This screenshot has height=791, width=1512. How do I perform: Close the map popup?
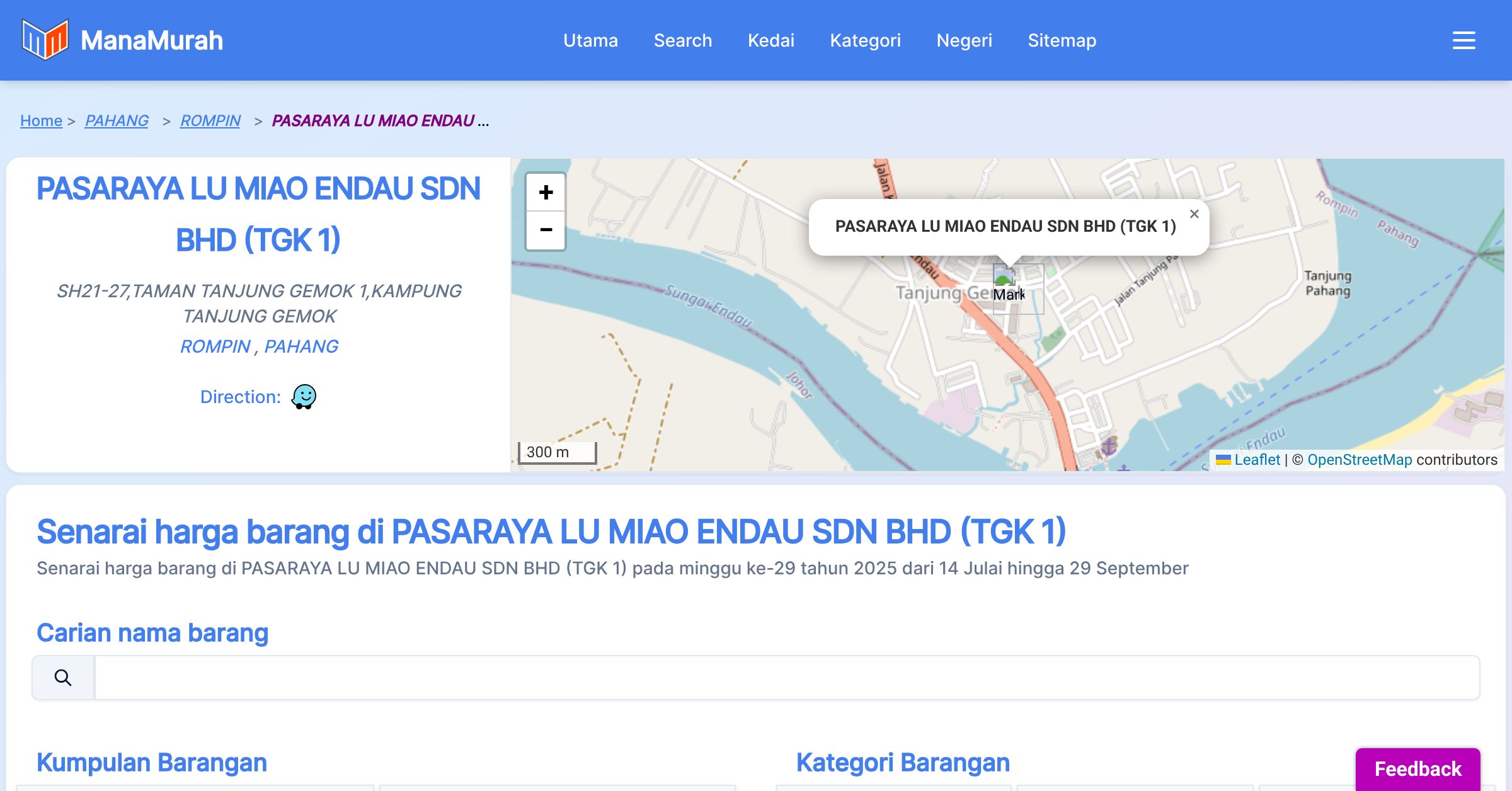pyautogui.click(x=1194, y=214)
